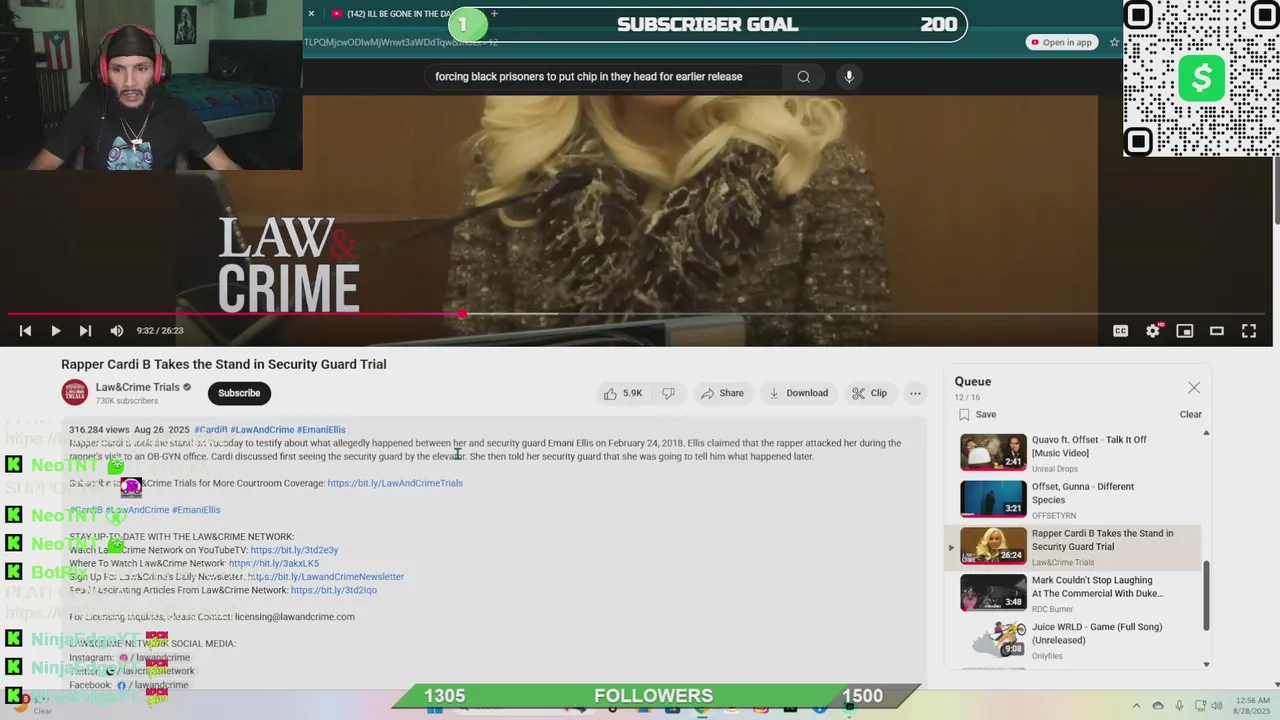Click the queue scroll up arrow
The height and width of the screenshot is (720, 1280).
[1206, 433]
